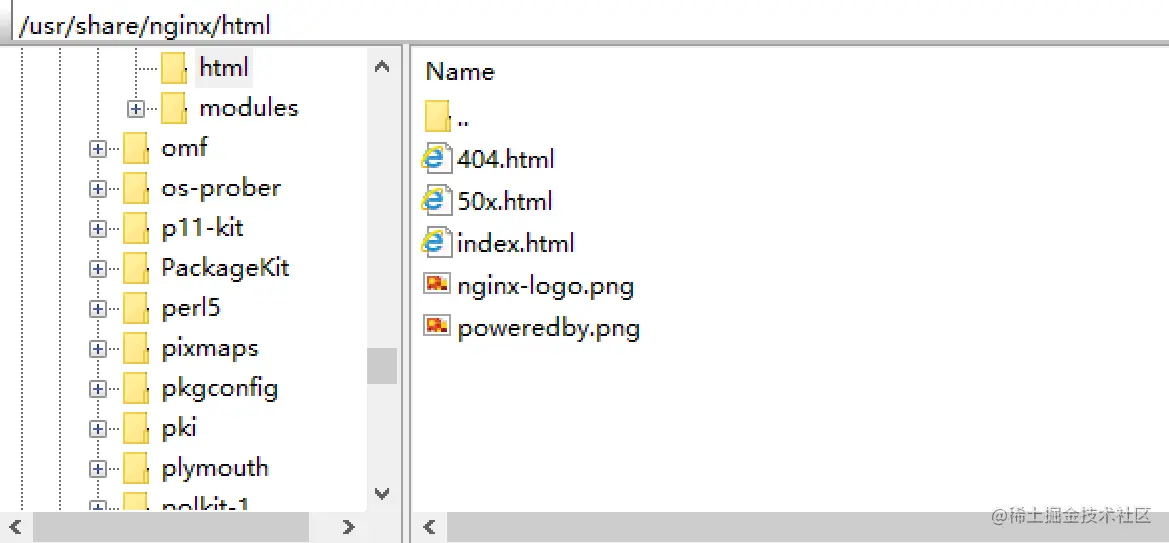Expand the omf tree node
Viewport: 1169px width, 543px height.
97,149
